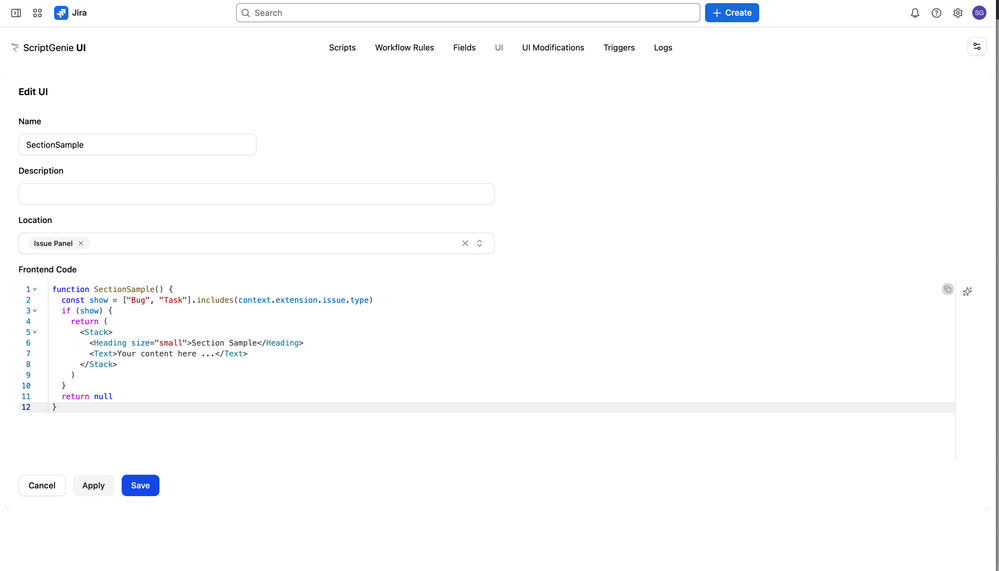Screen dimensions: 999x571
Task: Click the Issue Panel tag label
Action: (x=53, y=243)
